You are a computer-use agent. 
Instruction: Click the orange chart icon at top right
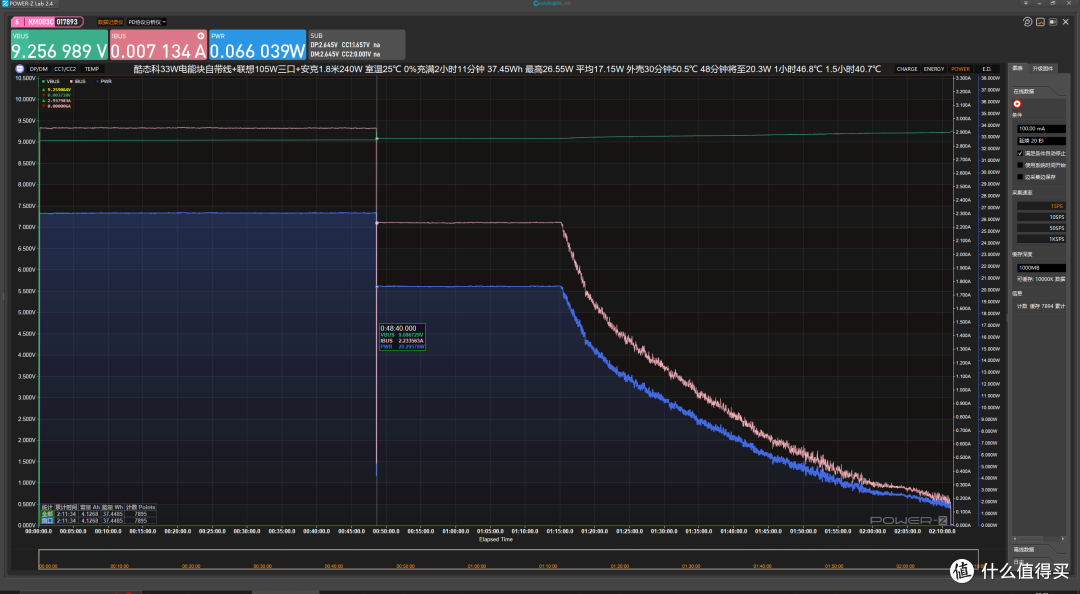tap(1040, 22)
